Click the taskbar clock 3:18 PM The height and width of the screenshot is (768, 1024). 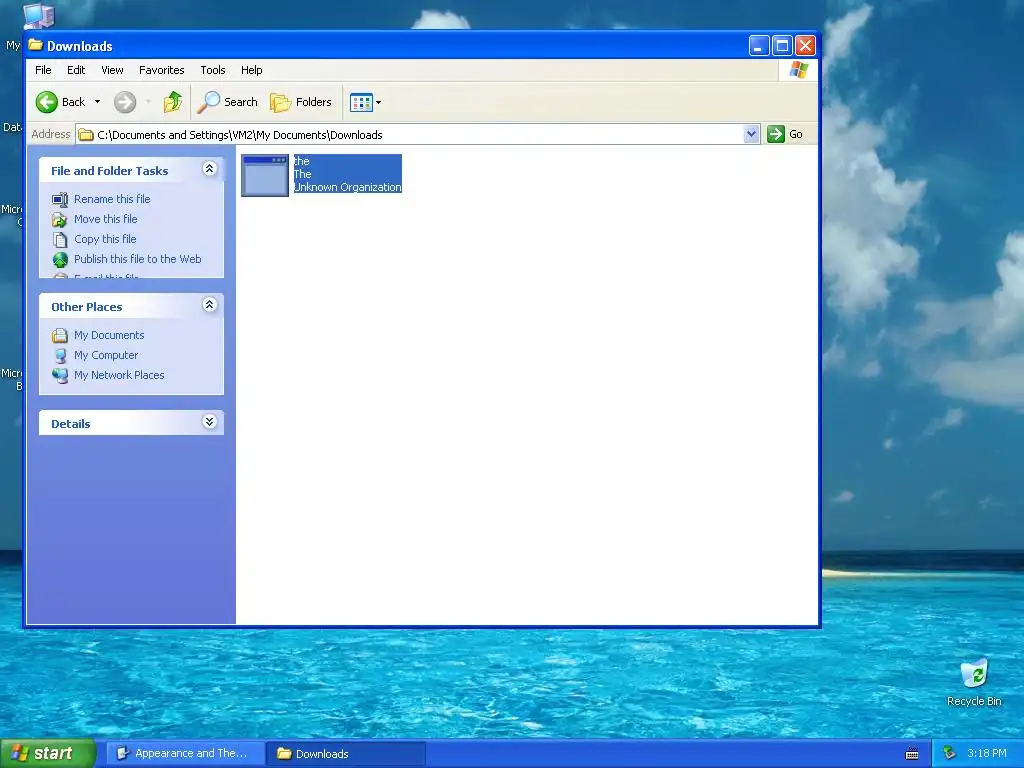[987, 754]
